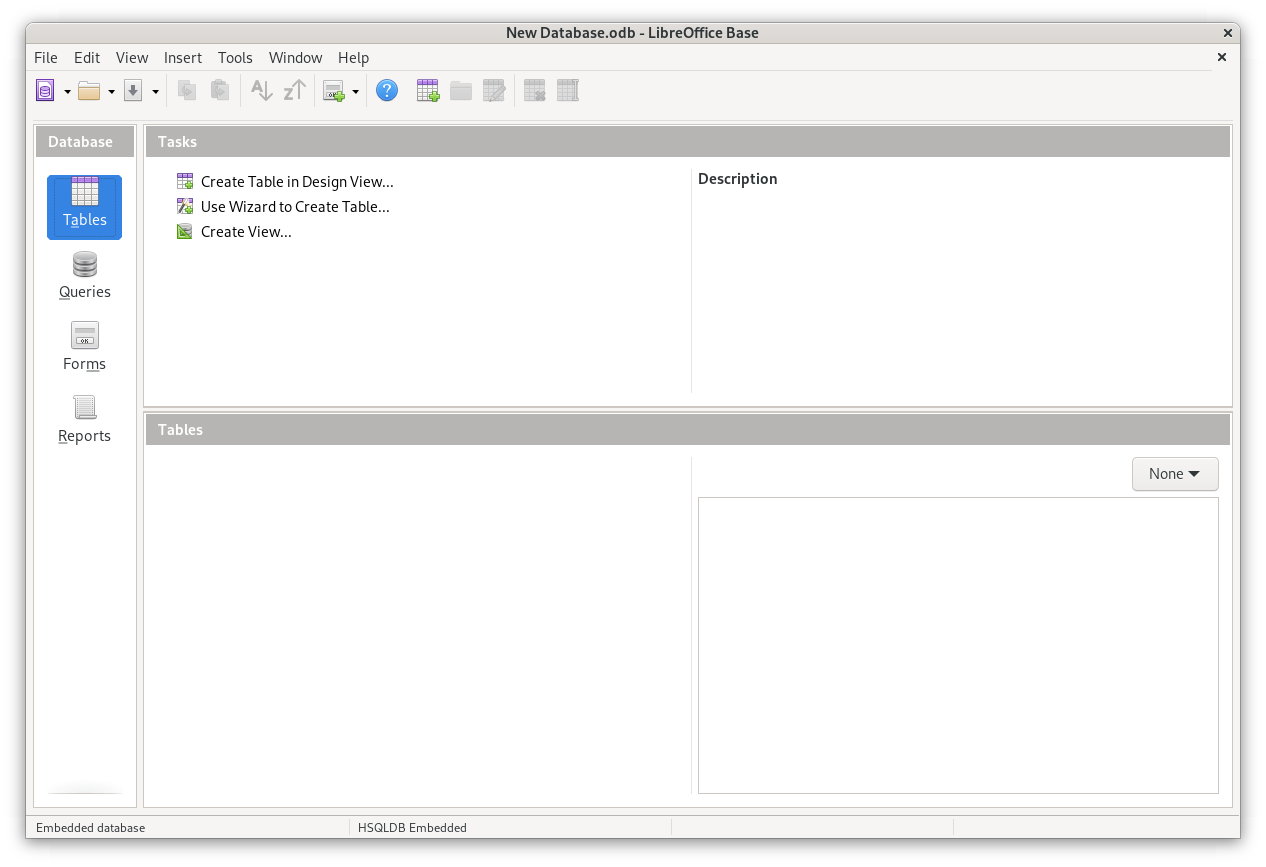Open the Insert menu
The image size is (1266, 867).
[183, 58]
